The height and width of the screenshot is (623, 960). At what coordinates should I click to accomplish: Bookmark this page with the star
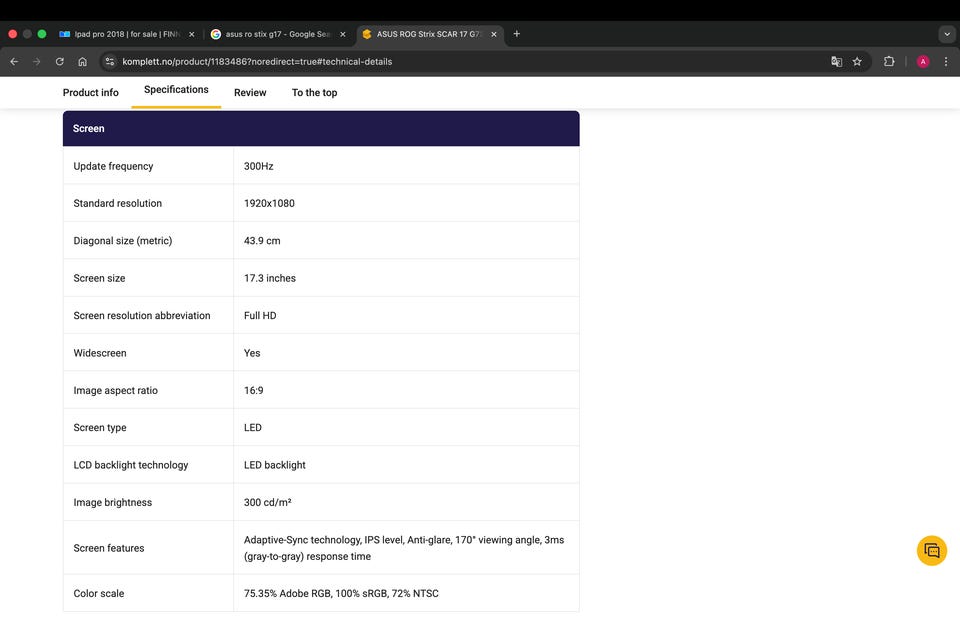[857, 61]
